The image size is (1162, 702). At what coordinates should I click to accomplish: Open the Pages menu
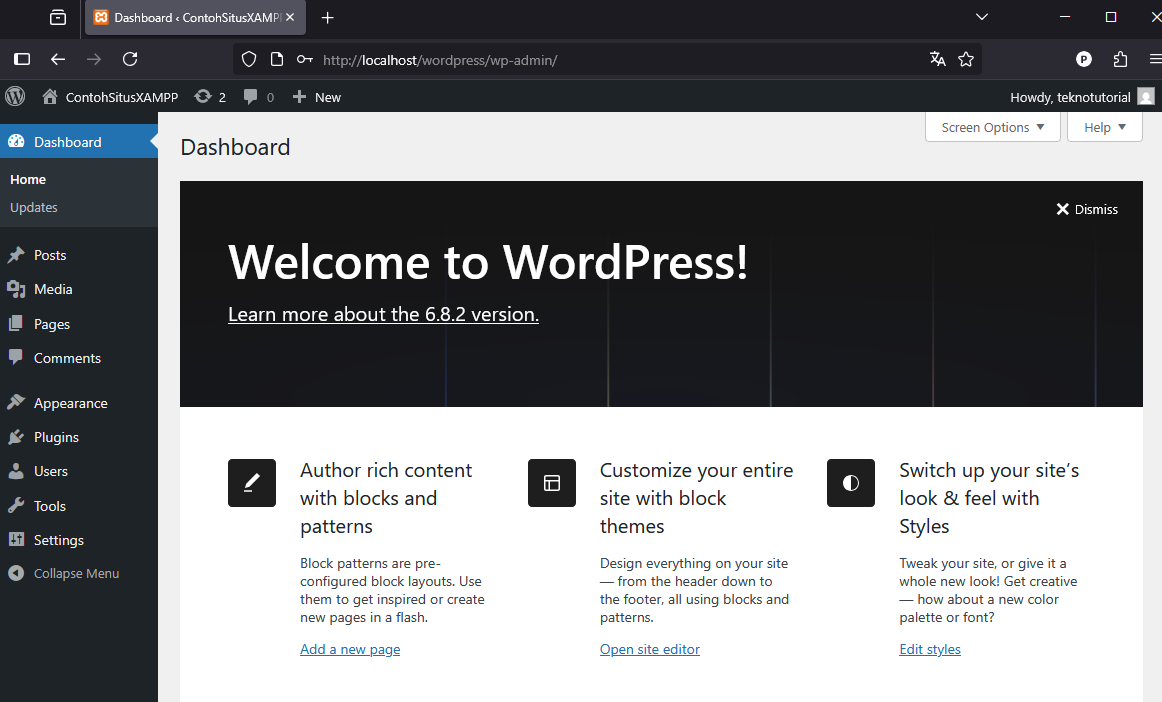(79, 324)
